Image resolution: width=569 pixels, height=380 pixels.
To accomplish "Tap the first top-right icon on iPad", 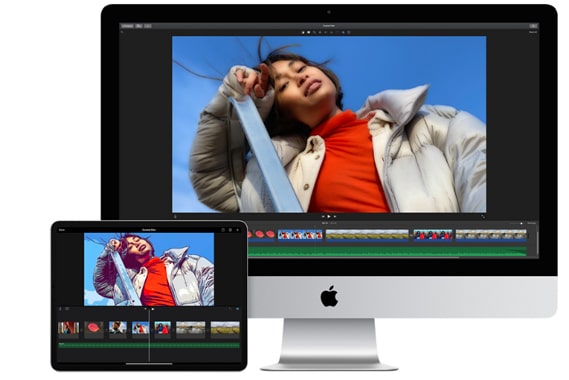I will [223, 230].
